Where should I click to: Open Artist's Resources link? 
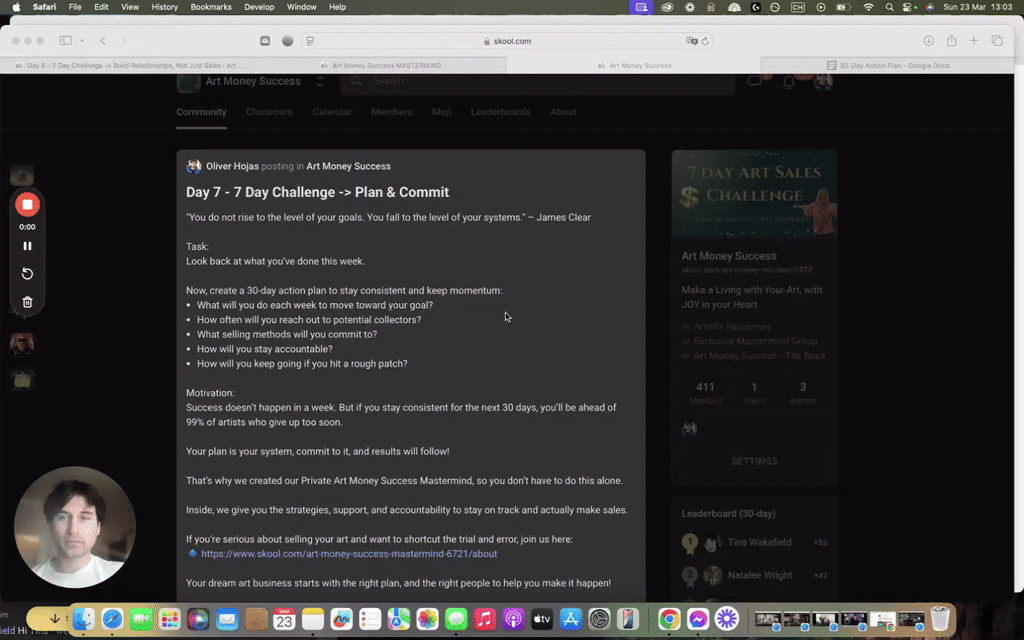pos(732,327)
